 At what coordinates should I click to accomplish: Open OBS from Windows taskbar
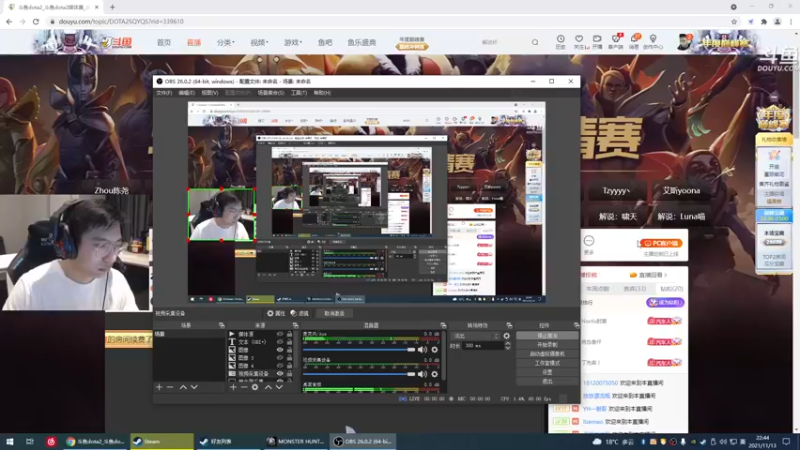pyautogui.click(x=363, y=441)
